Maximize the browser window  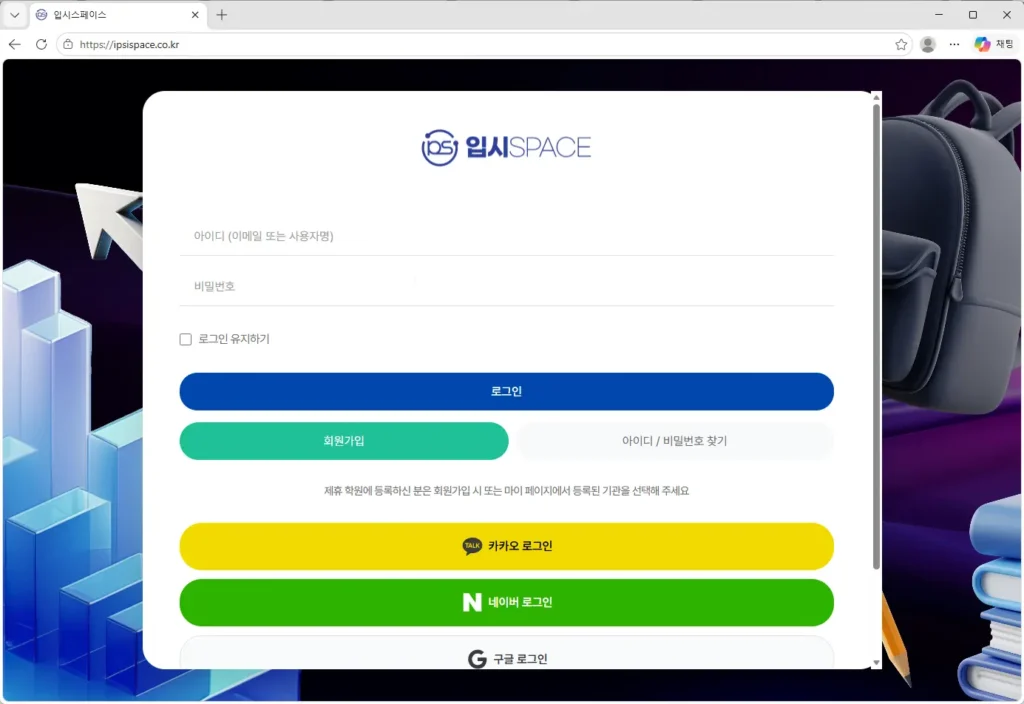[972, 14]
